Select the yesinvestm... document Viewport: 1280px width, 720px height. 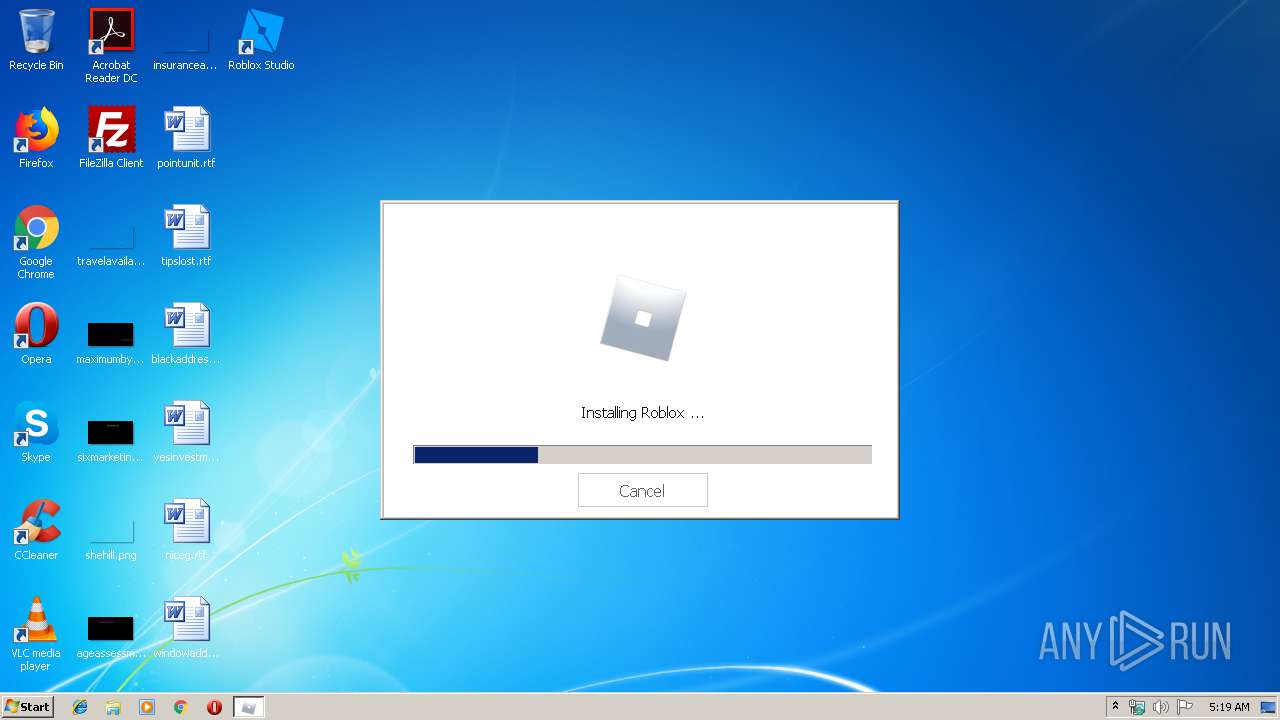[x=186, y=432]
